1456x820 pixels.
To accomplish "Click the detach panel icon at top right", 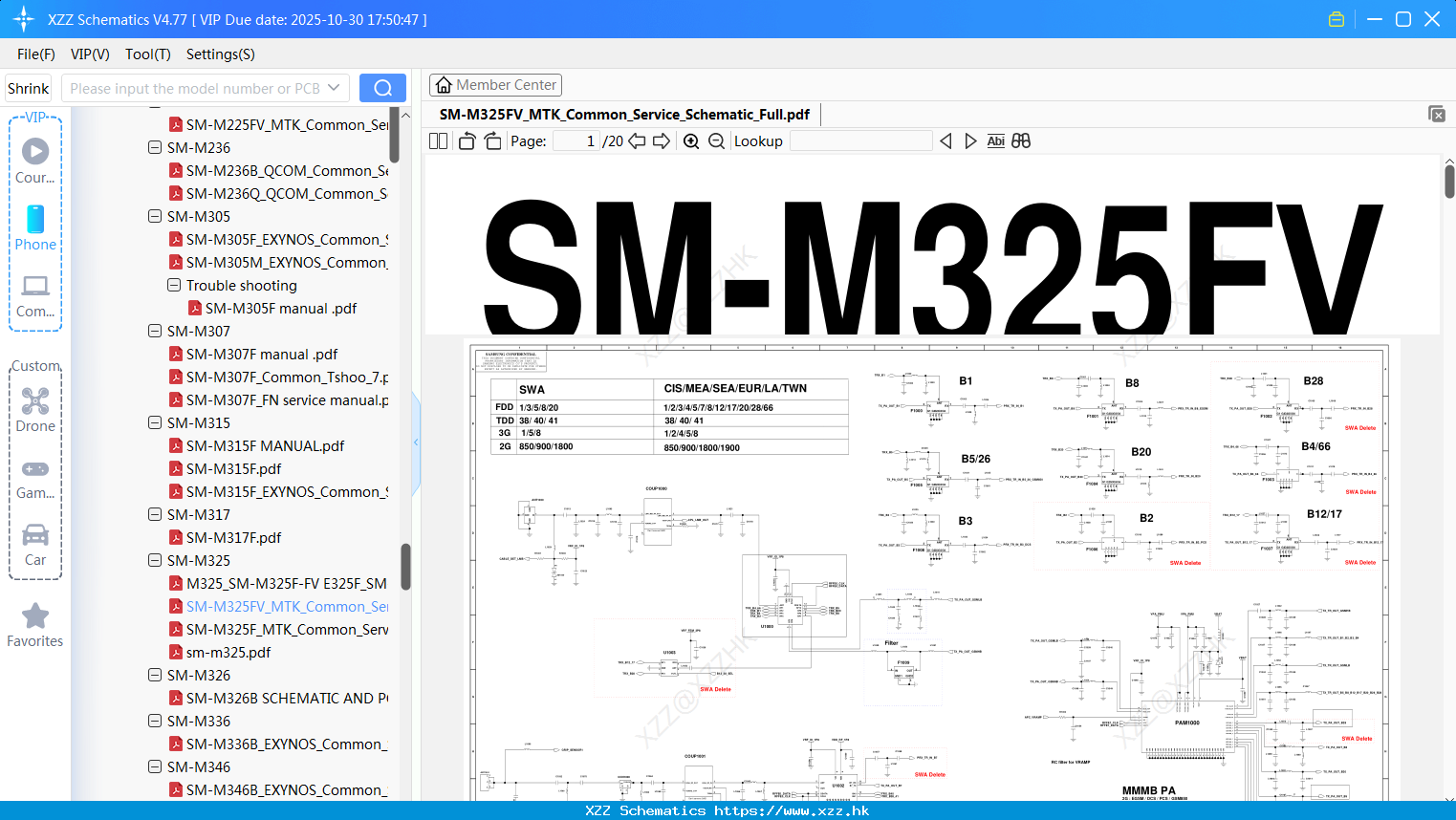I will pos(1437,114).
